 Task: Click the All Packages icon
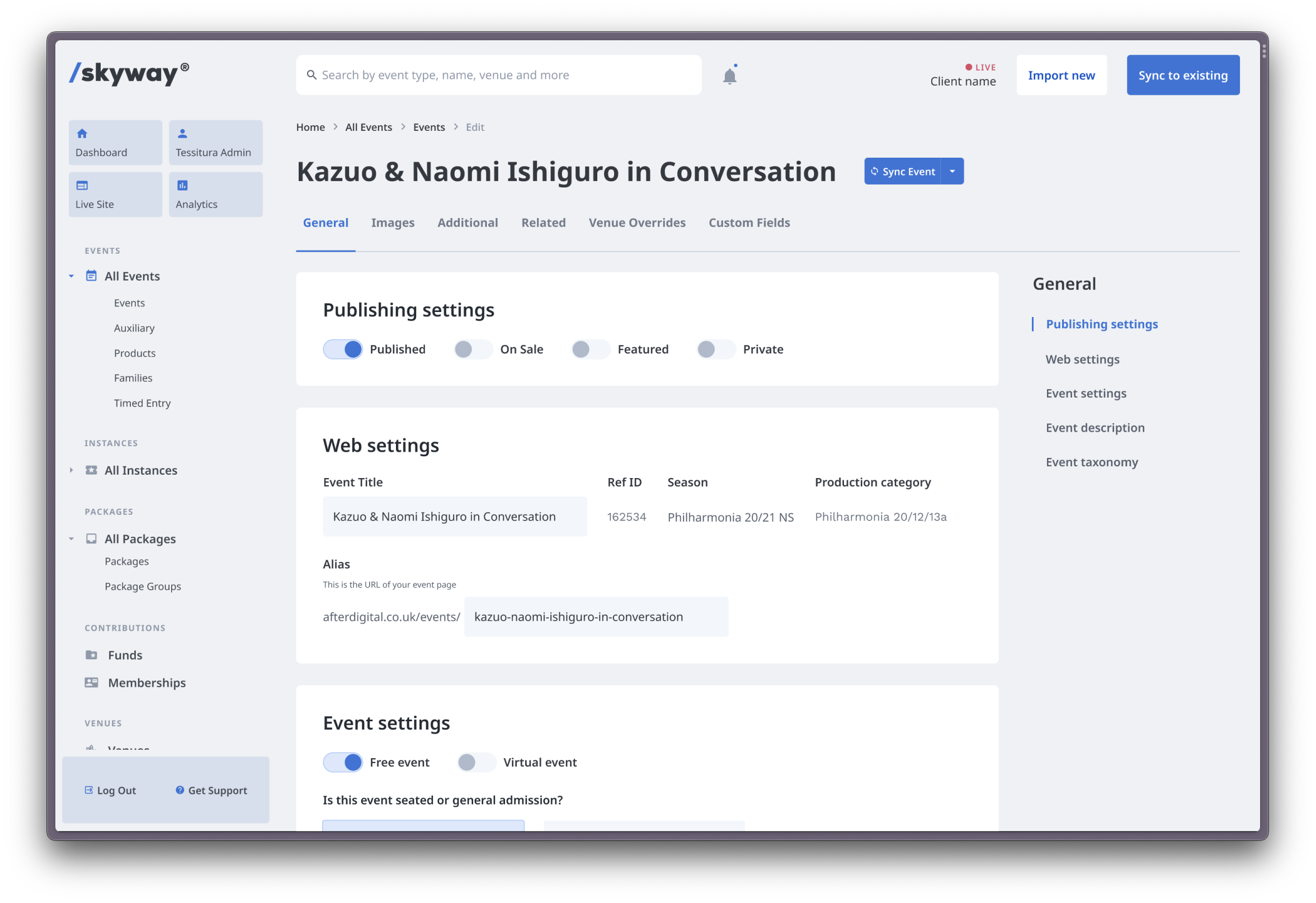click(x=89, y=539)
